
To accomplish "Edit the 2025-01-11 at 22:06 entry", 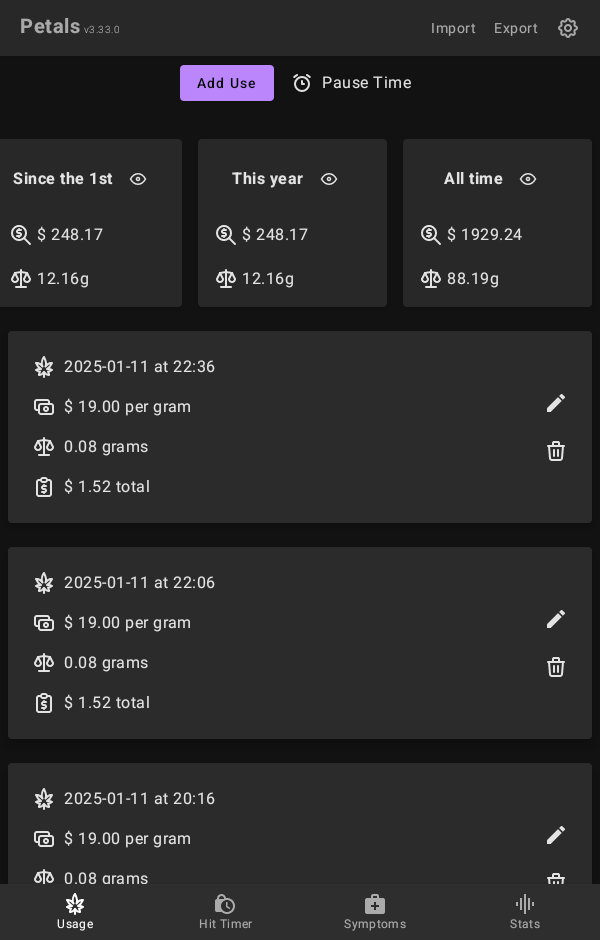I will pos(556,619).
